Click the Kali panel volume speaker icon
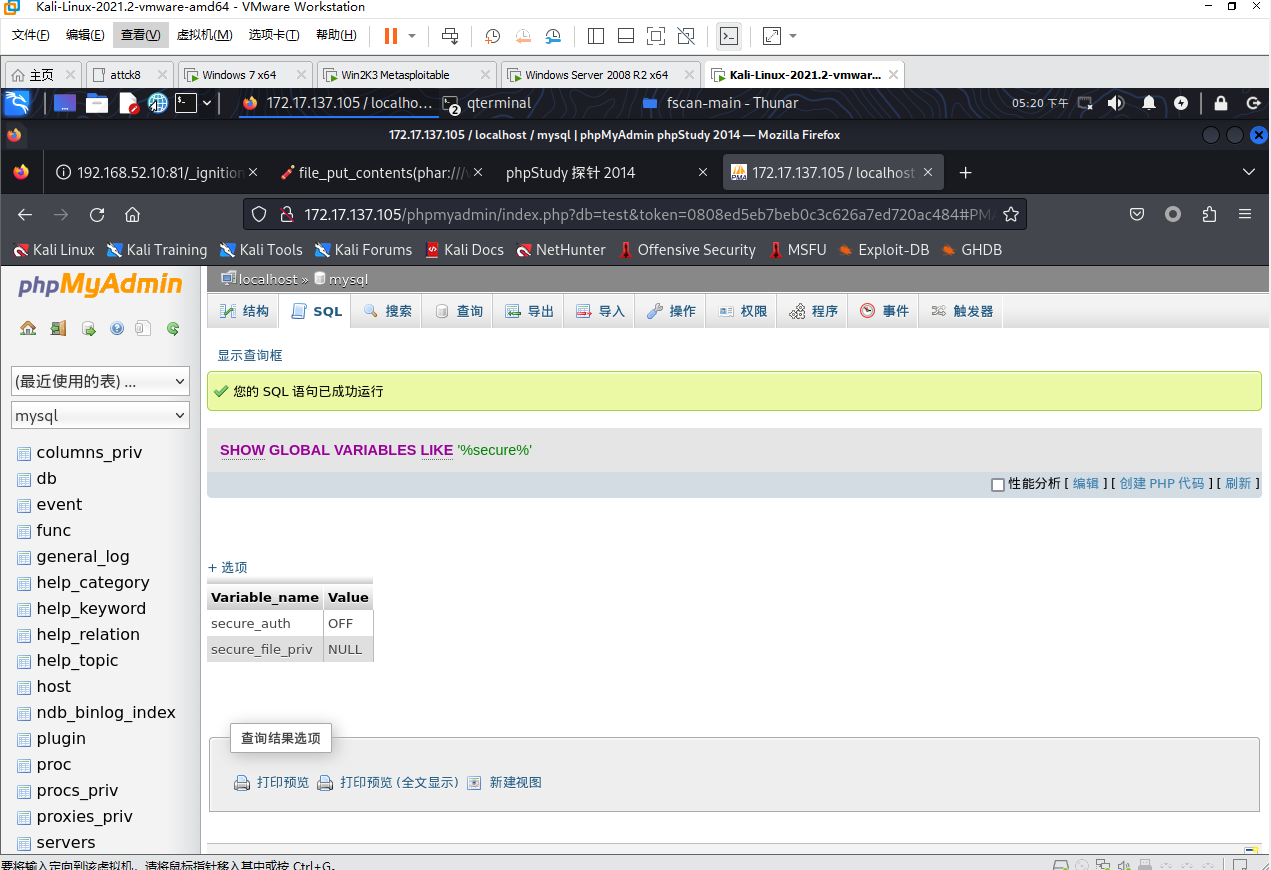The height and width of the screenshot is (870, 1271). pyautogui.click(x=1117, y=103)
